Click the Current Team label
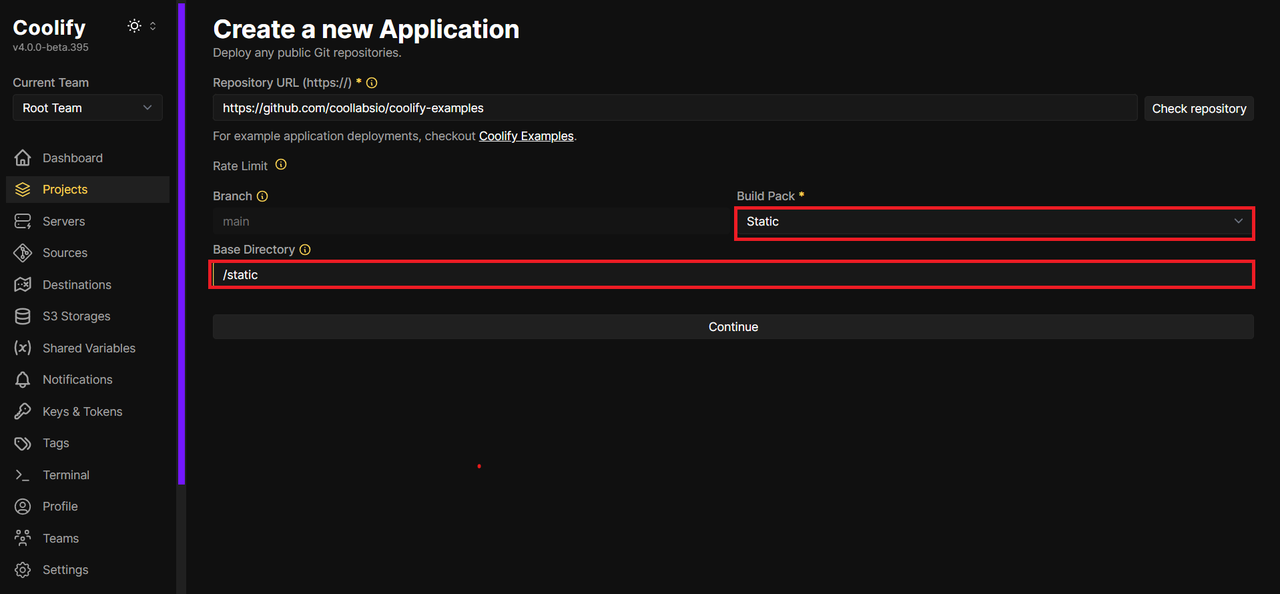 coord(51,83)
